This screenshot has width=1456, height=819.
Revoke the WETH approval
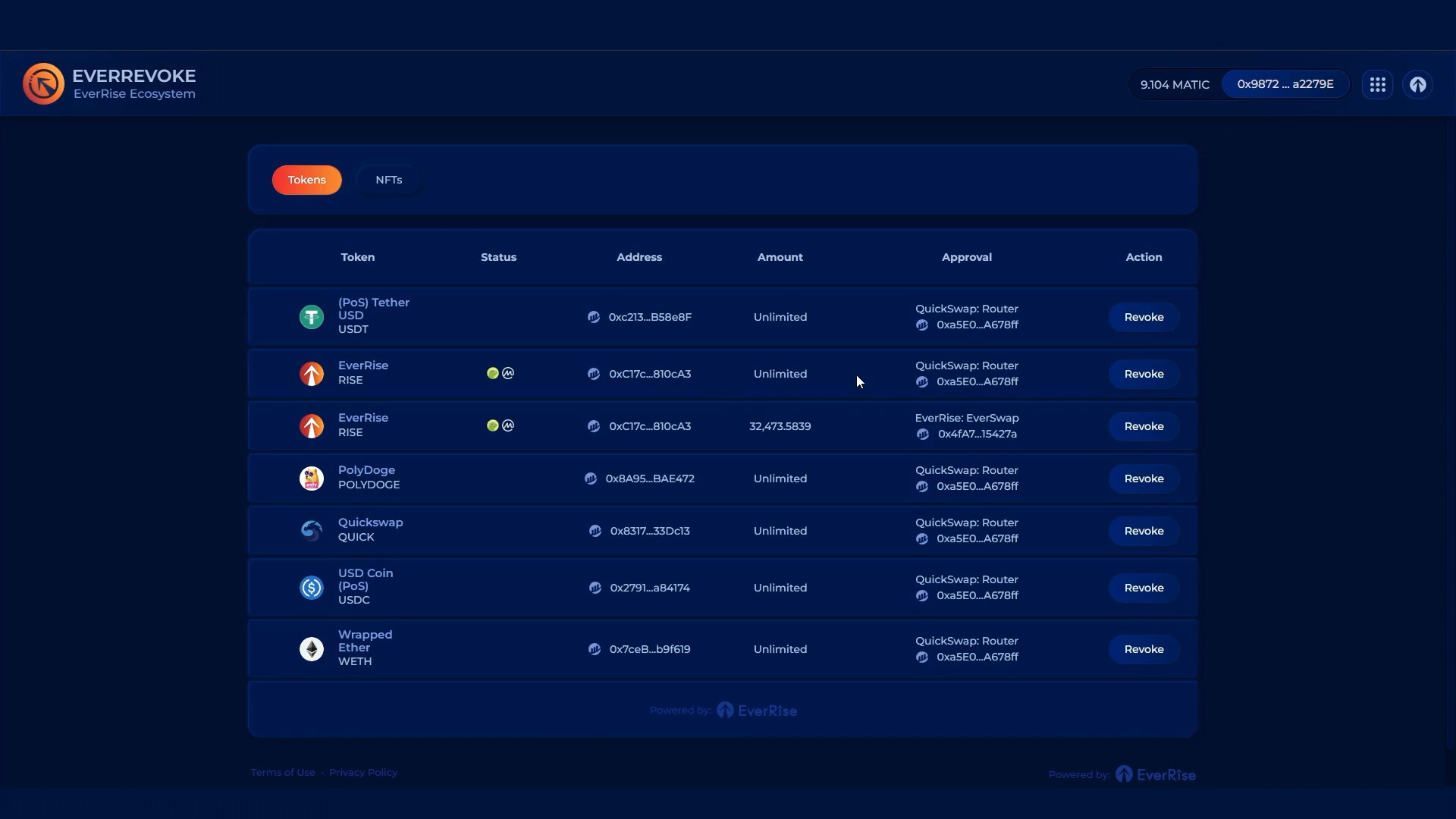(x=1144, y=649)
